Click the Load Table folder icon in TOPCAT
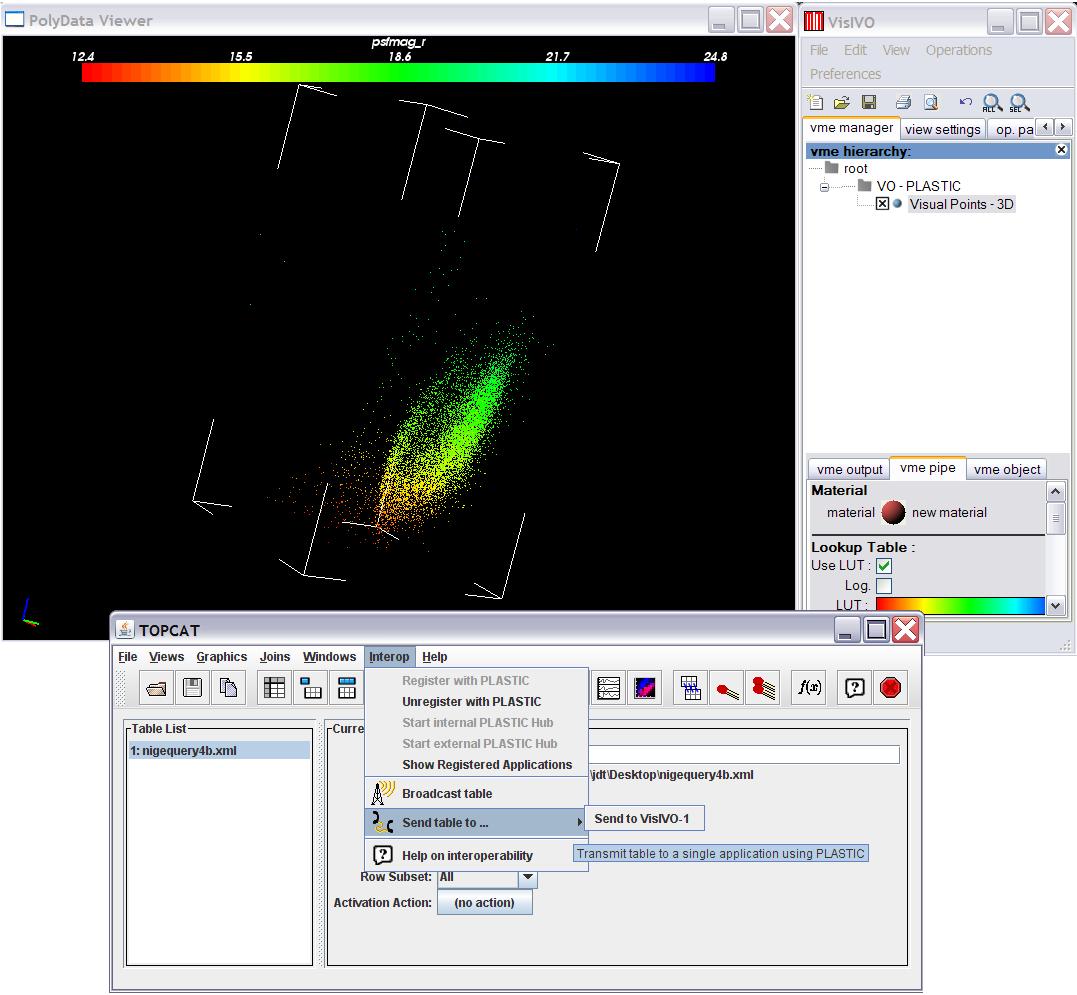 (x=157, y=688)
